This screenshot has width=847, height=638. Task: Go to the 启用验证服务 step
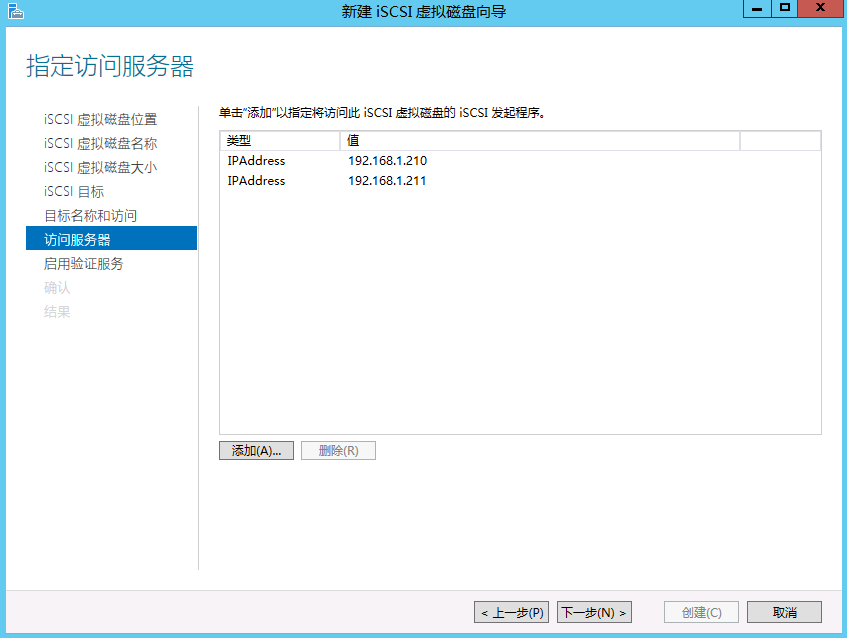[x=84, y=264]
